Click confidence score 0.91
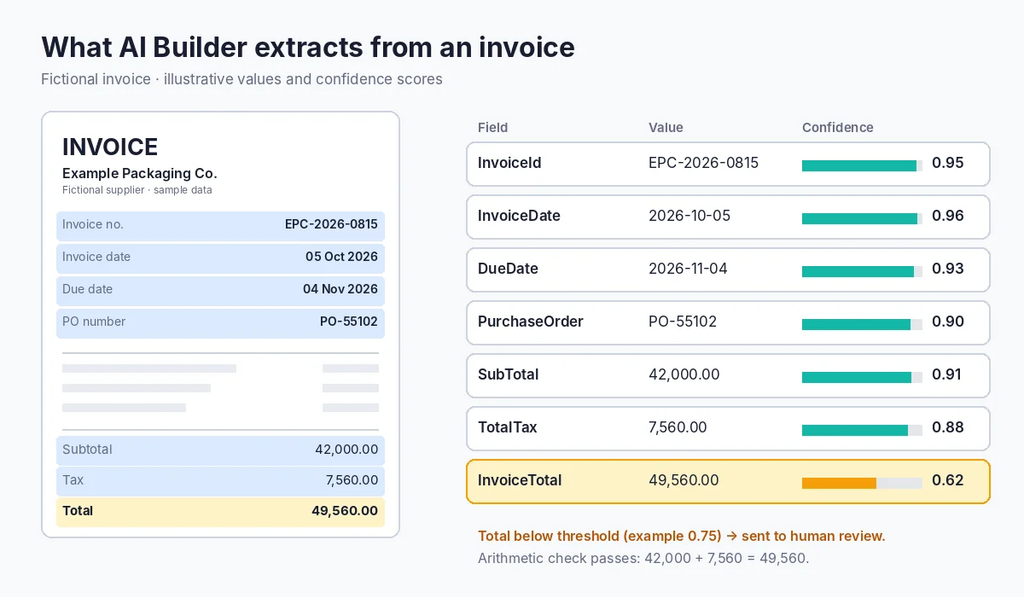 pyautogui.click(x=946, y=374)
